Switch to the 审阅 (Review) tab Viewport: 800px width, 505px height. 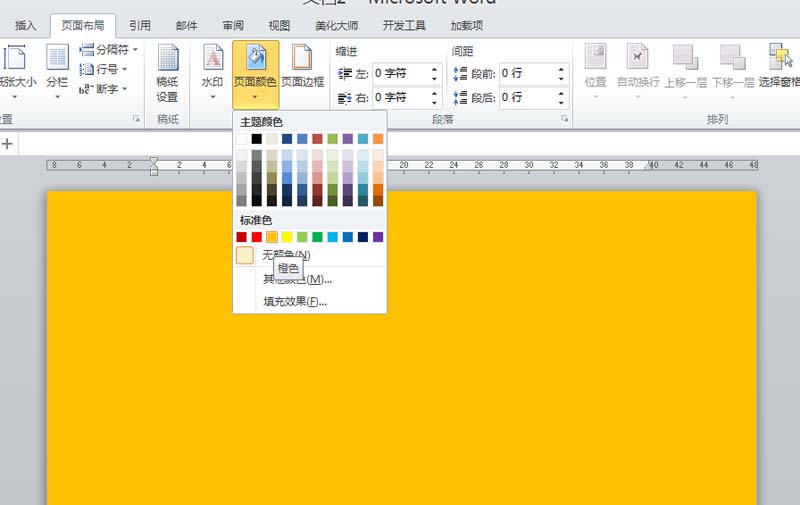tap(233, 25)
